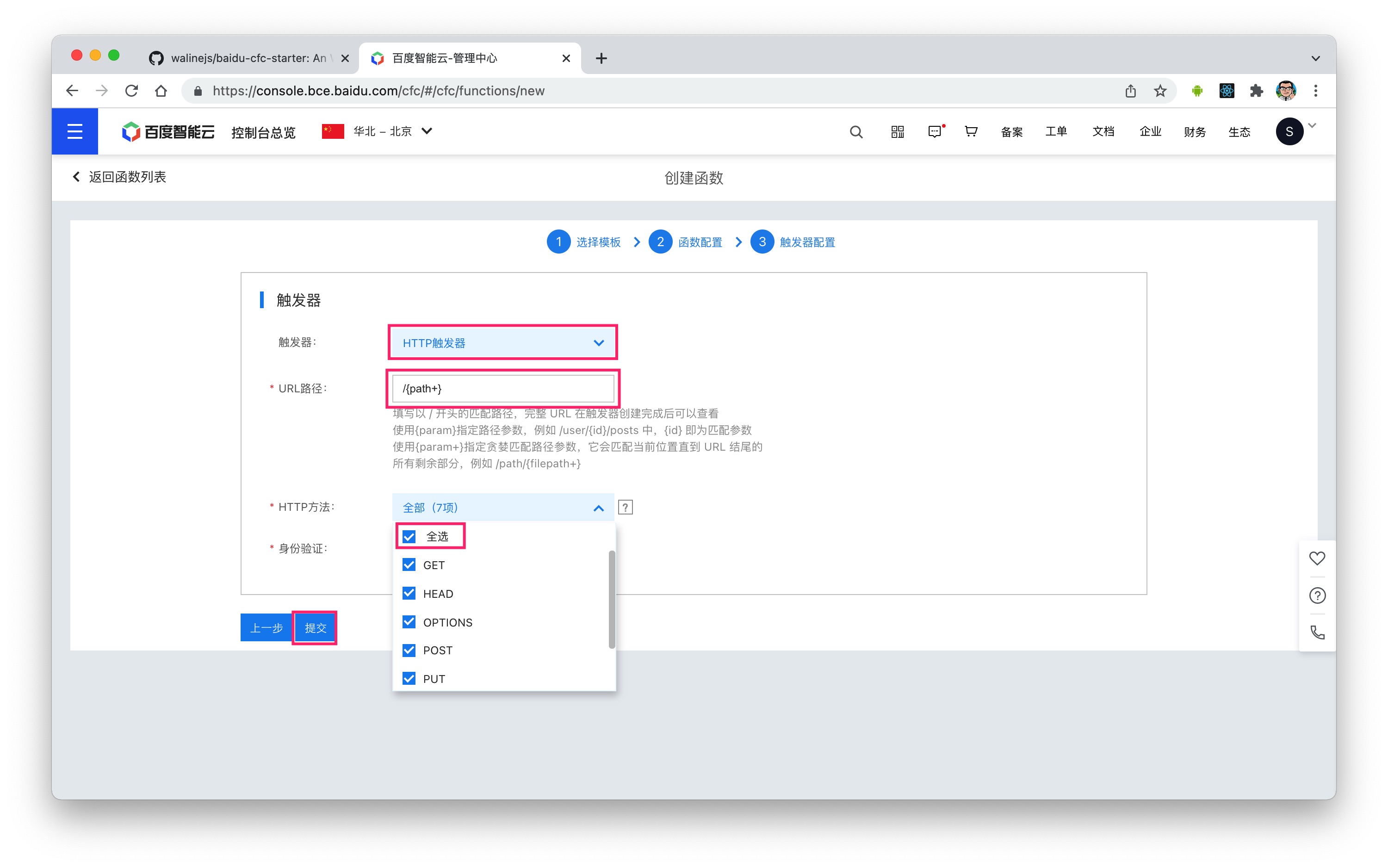Open the shopping cart icon

pyautogui.click(x=971, y=131)
